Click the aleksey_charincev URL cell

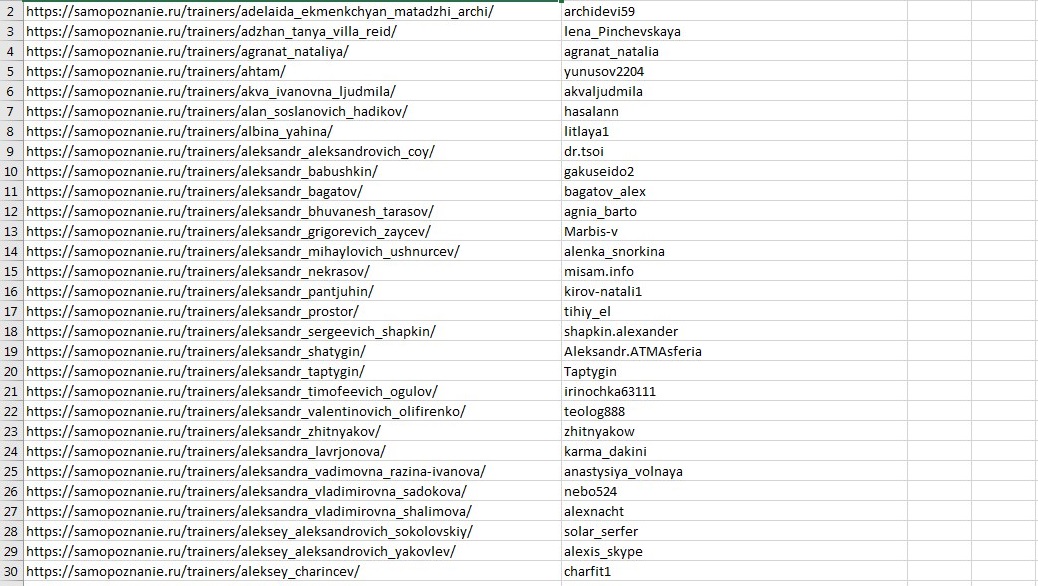(x=292, y=571)
